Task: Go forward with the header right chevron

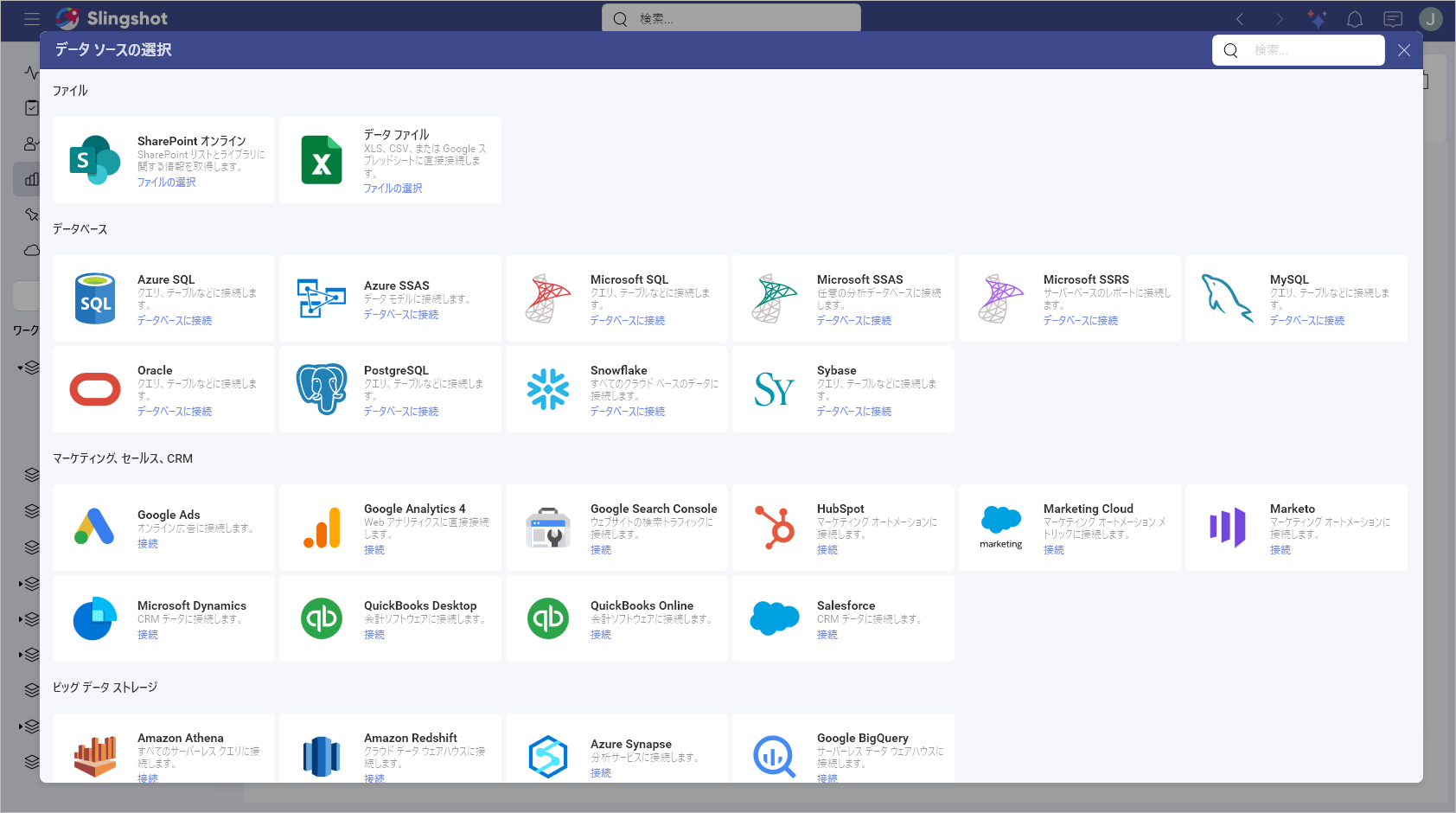Action: (1279, 18)
